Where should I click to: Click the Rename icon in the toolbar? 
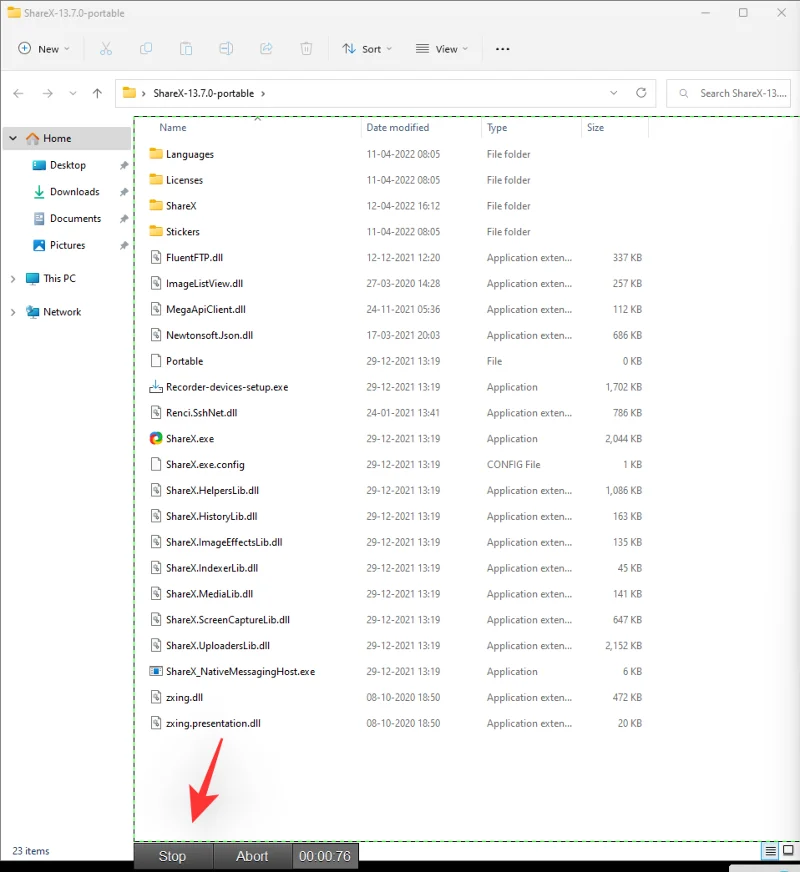(225, 48)
